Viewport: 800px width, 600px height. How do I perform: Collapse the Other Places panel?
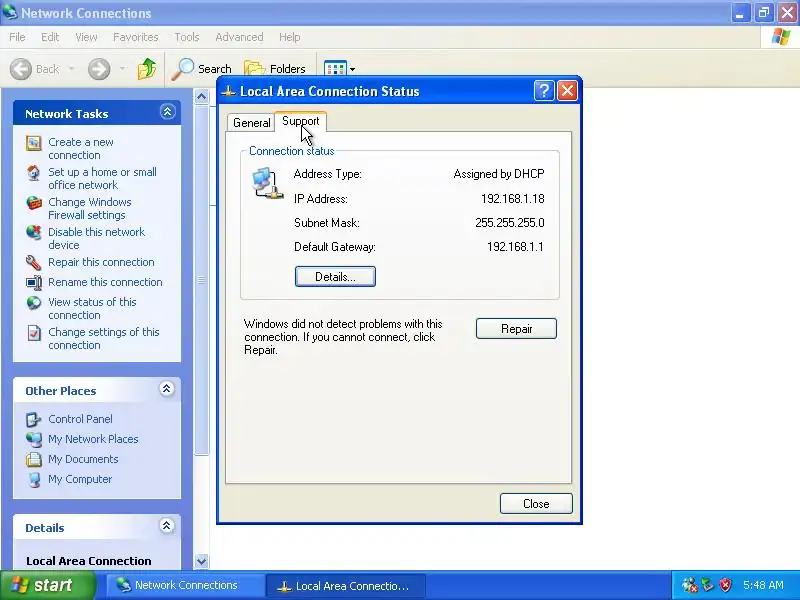pyautogui.click(x=166, y=389)
